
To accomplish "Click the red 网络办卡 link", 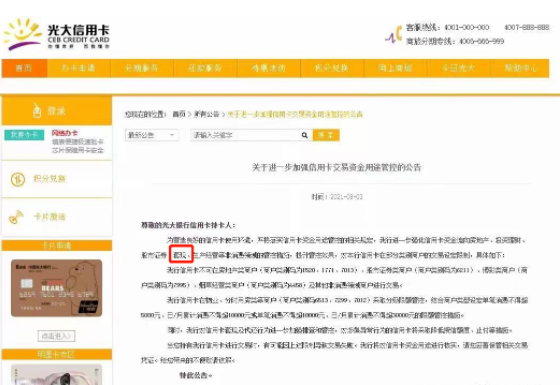I will tap(65, 133).
